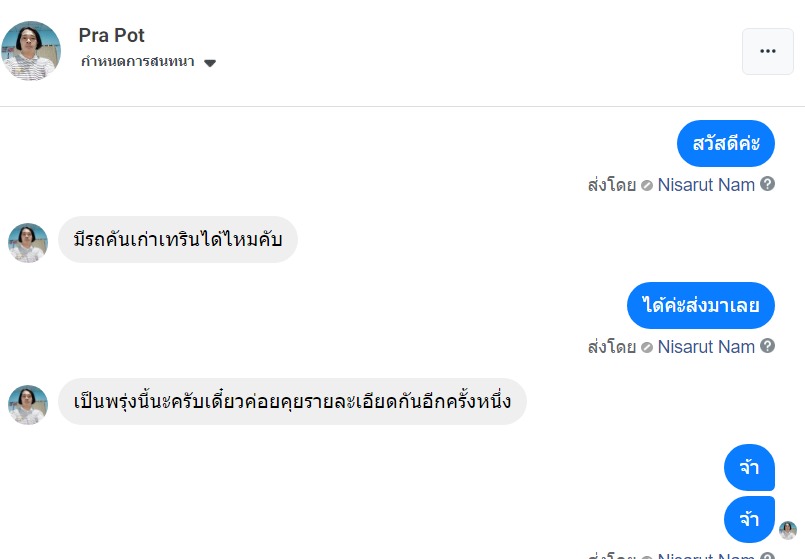The height and width of the screenshot is (559, 805).
Task: Click the upper จ้า message bubble
Action: [x=749, y=468]
